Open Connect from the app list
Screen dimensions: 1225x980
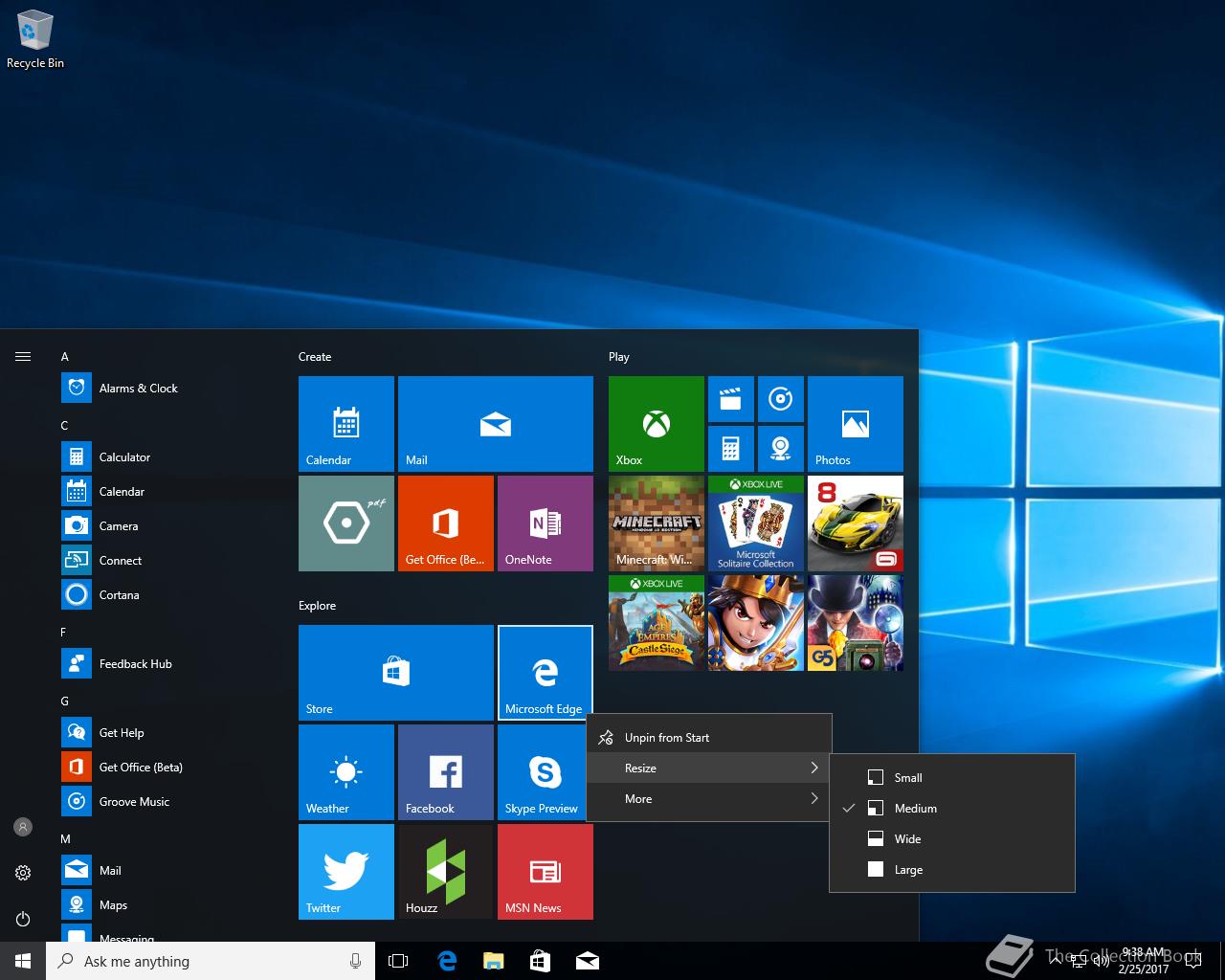click(x=170, y=561)
